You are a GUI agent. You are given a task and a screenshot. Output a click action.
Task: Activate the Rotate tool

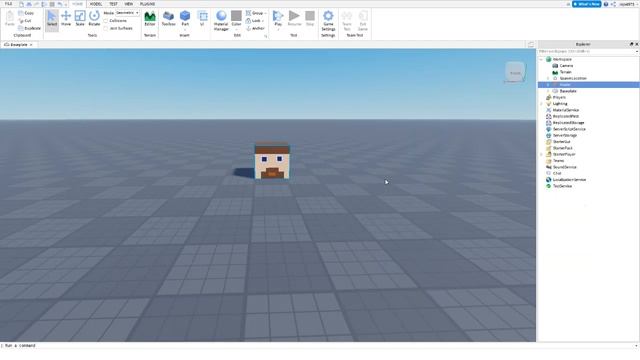94,19
